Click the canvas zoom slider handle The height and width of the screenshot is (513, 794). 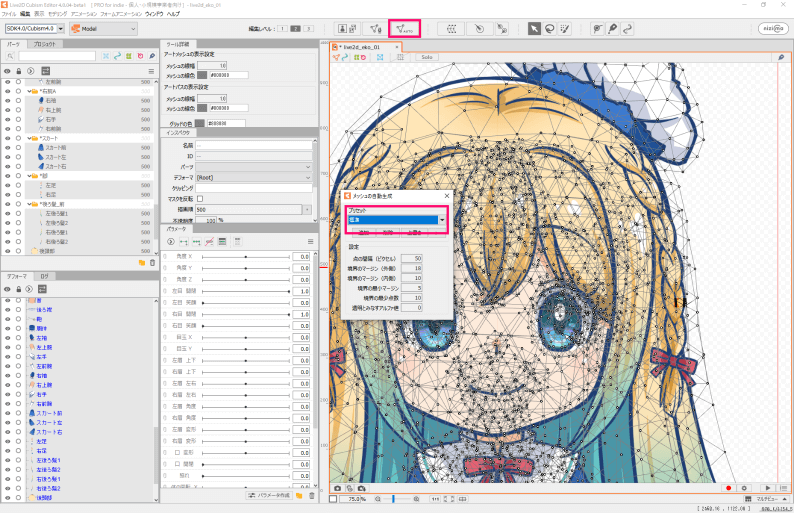pyautogui.click(x=393, y=499)
